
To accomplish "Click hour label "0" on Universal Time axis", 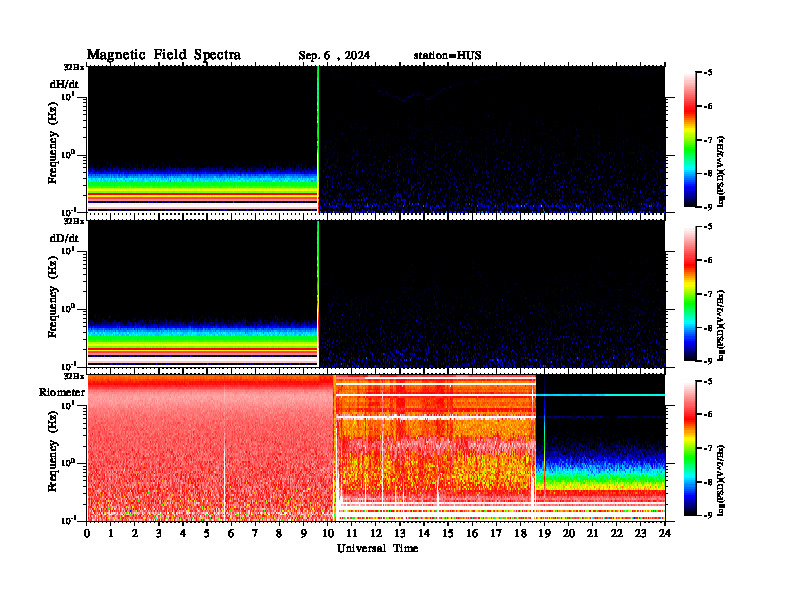I will point(87,534).
